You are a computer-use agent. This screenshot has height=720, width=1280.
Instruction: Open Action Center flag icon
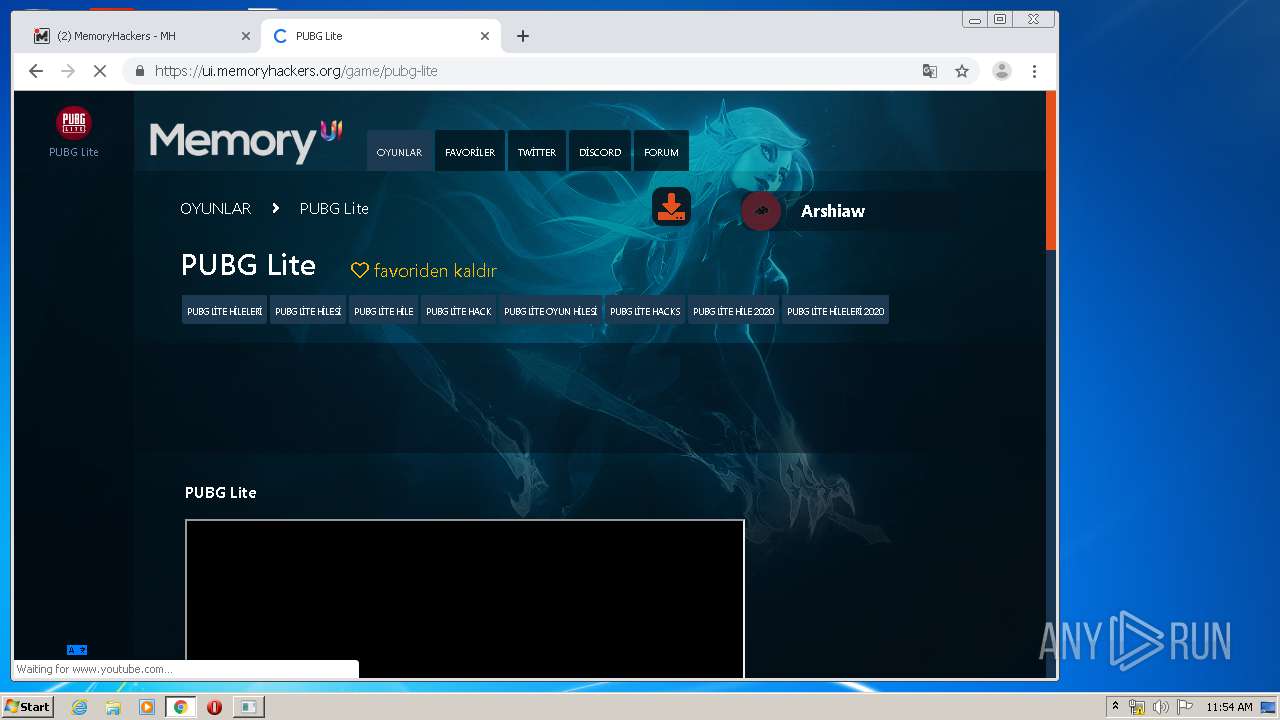pyautogui.click(x=1184, y=707)
